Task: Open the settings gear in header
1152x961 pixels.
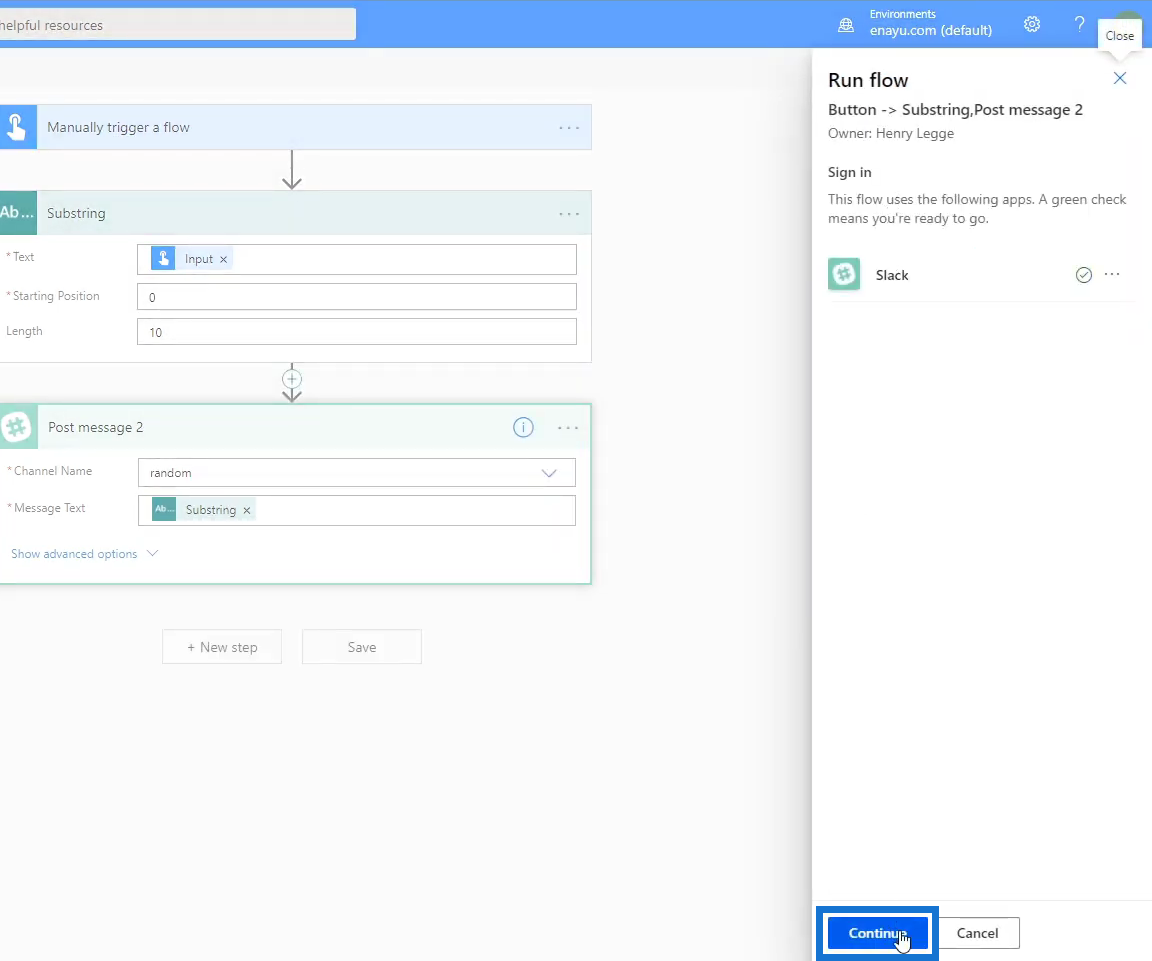Action: click(1032, 24)
